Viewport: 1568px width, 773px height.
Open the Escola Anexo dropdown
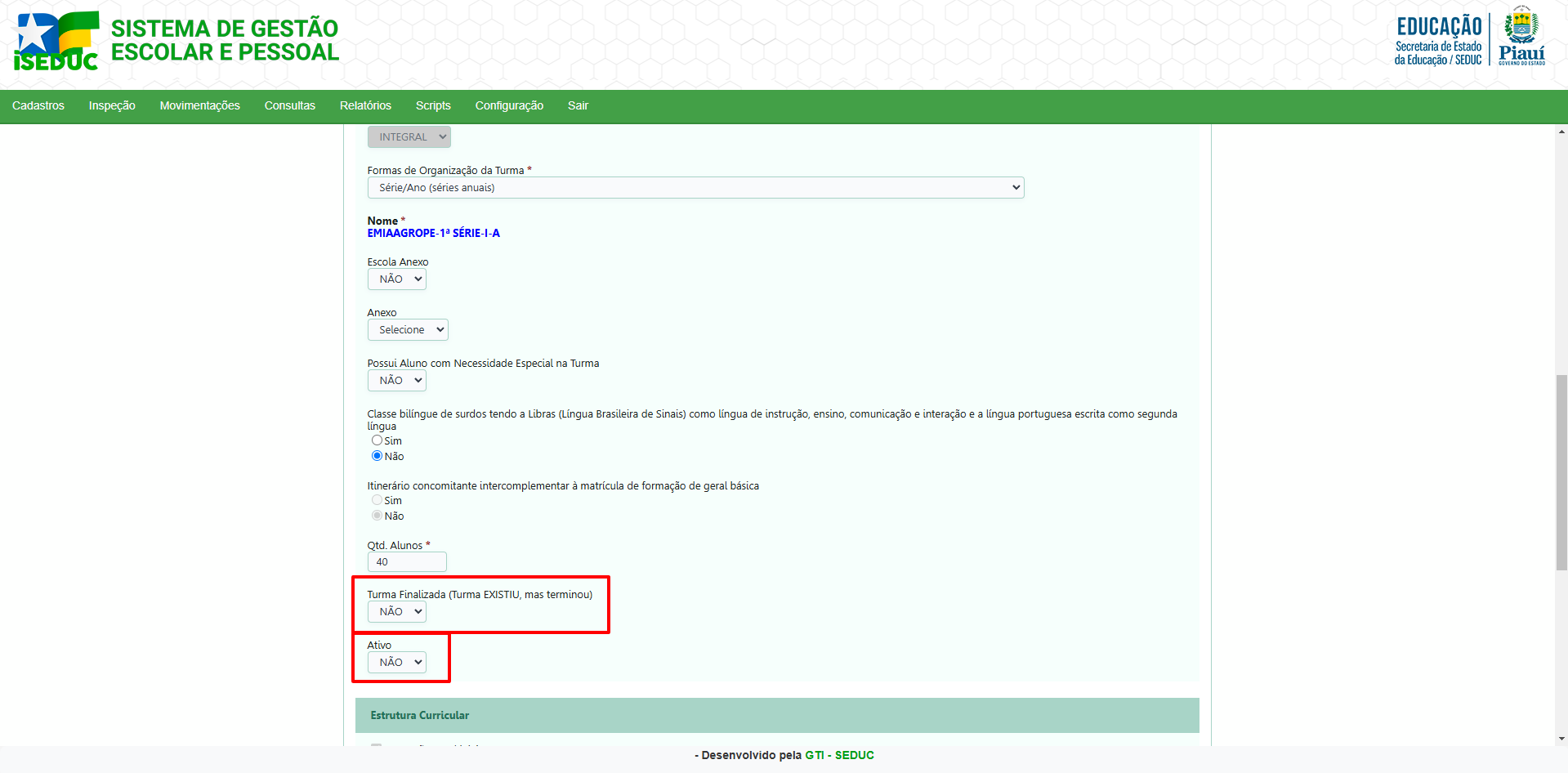pos(397,279)
